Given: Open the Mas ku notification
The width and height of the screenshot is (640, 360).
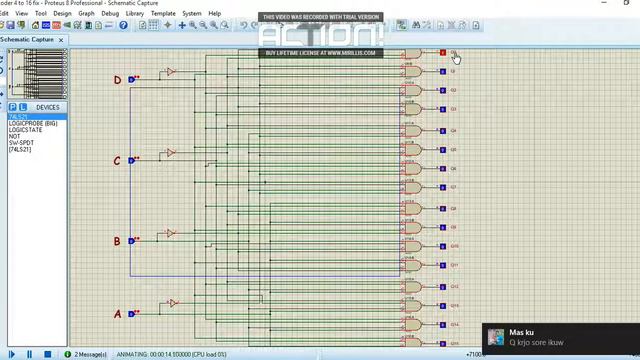Looking at the screenshot, I should [561, 338].
